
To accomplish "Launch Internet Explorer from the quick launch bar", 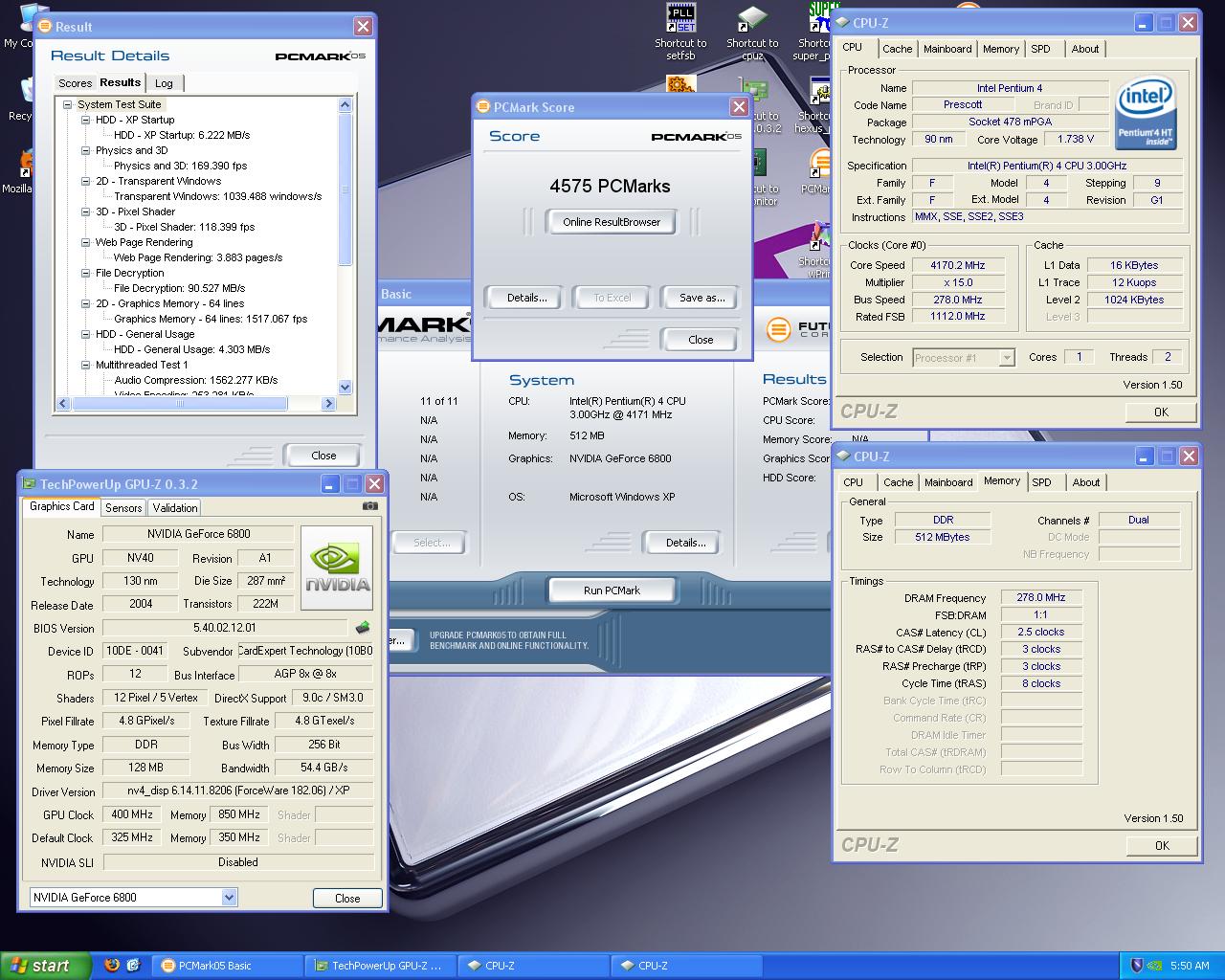I will (x=133, y=966).
